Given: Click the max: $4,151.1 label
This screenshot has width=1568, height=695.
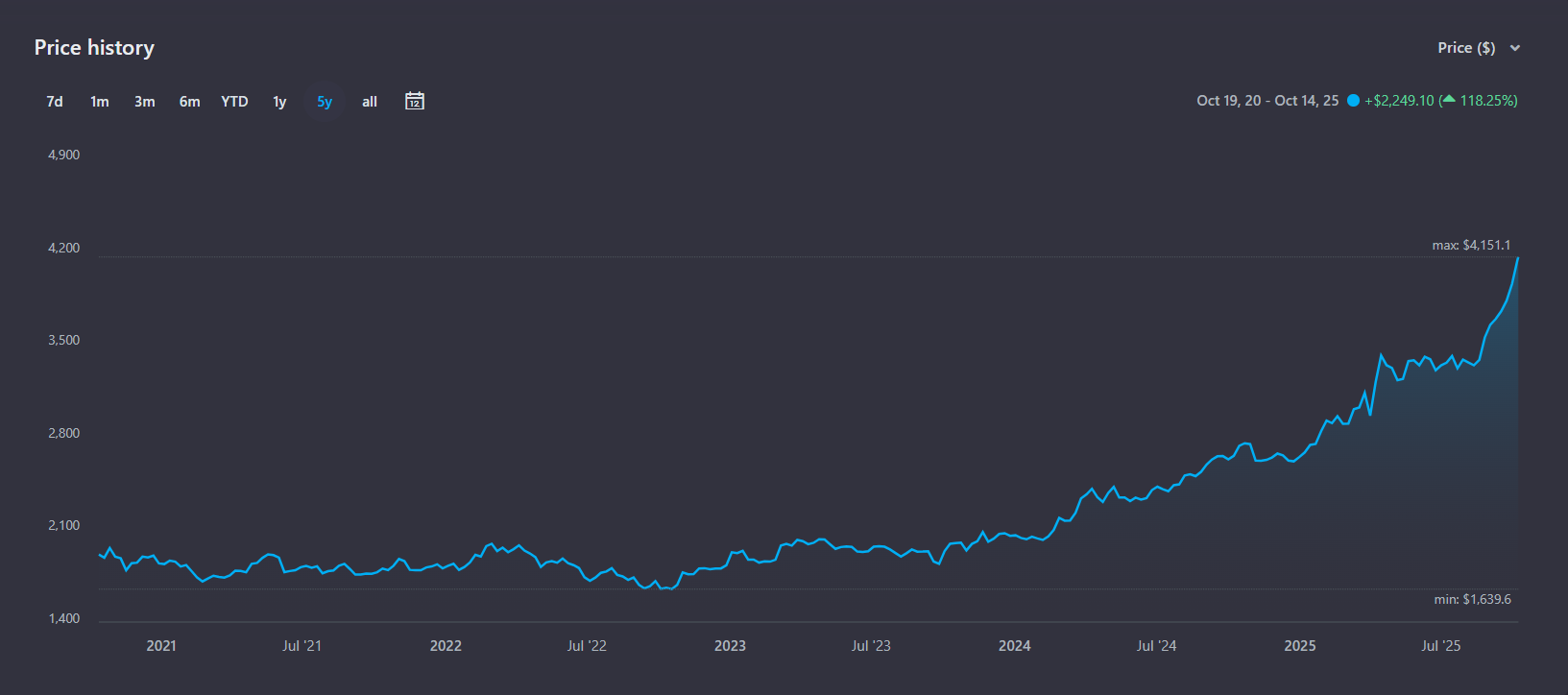Looking at the screenshot, I should pyautogui.click(x=1471, y=246).
